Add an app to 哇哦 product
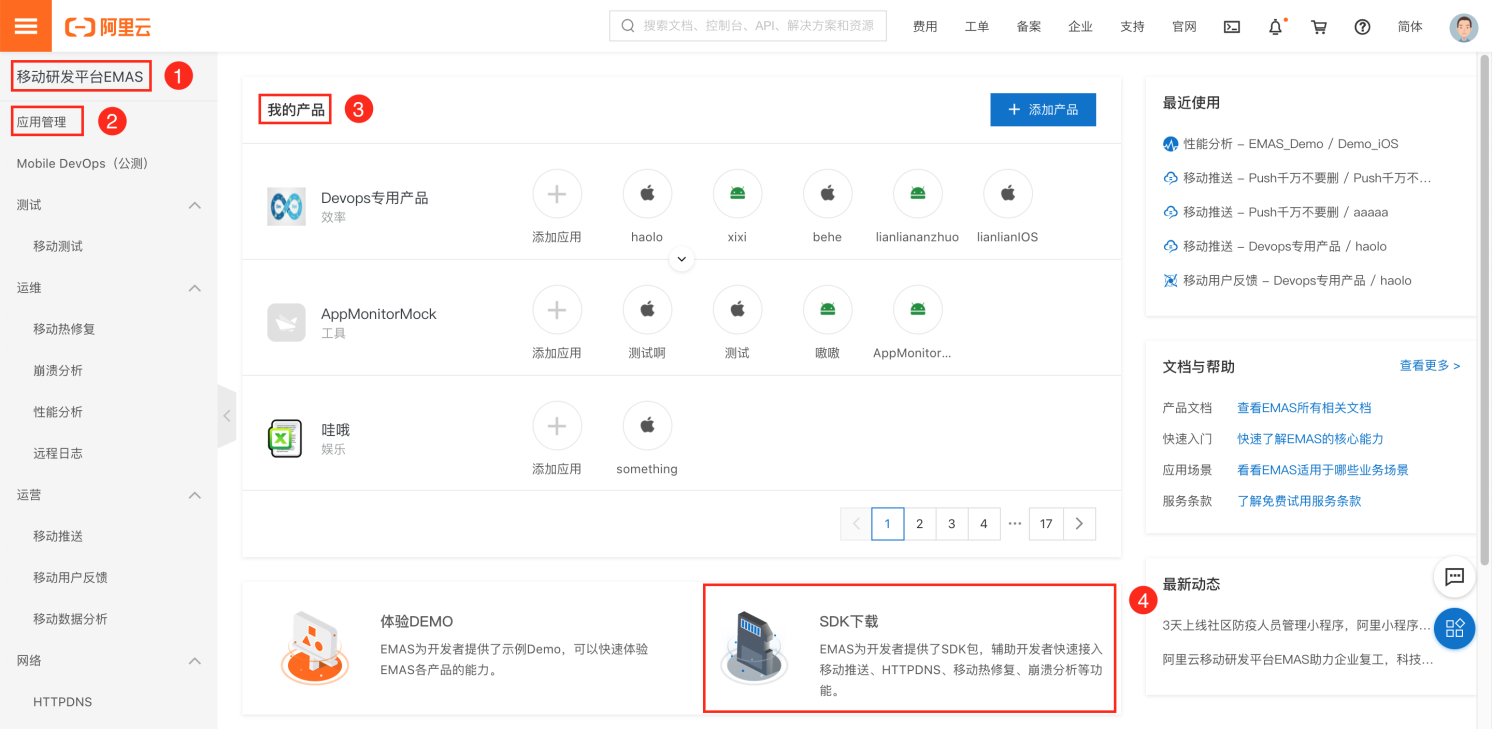 pyautogui.click(x=557, y=426)
